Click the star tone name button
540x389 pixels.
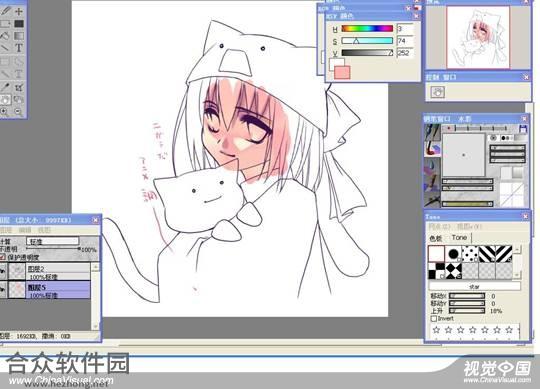coord(475,286)
